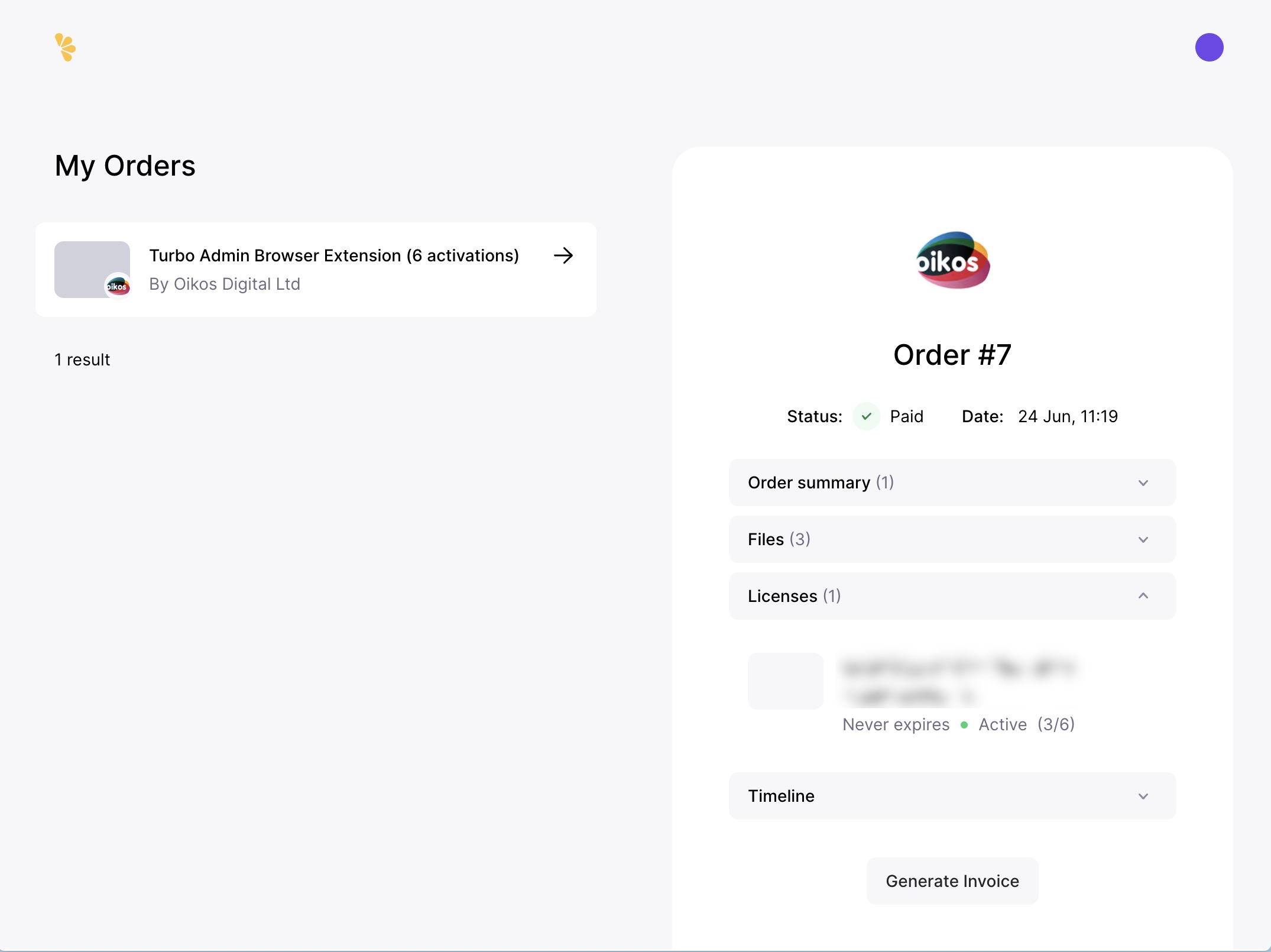The width and height of the screenshot is (1271, 952).
Task: Click the yellow Lemon Squeezy logo
Action: [x=65, y=47]
